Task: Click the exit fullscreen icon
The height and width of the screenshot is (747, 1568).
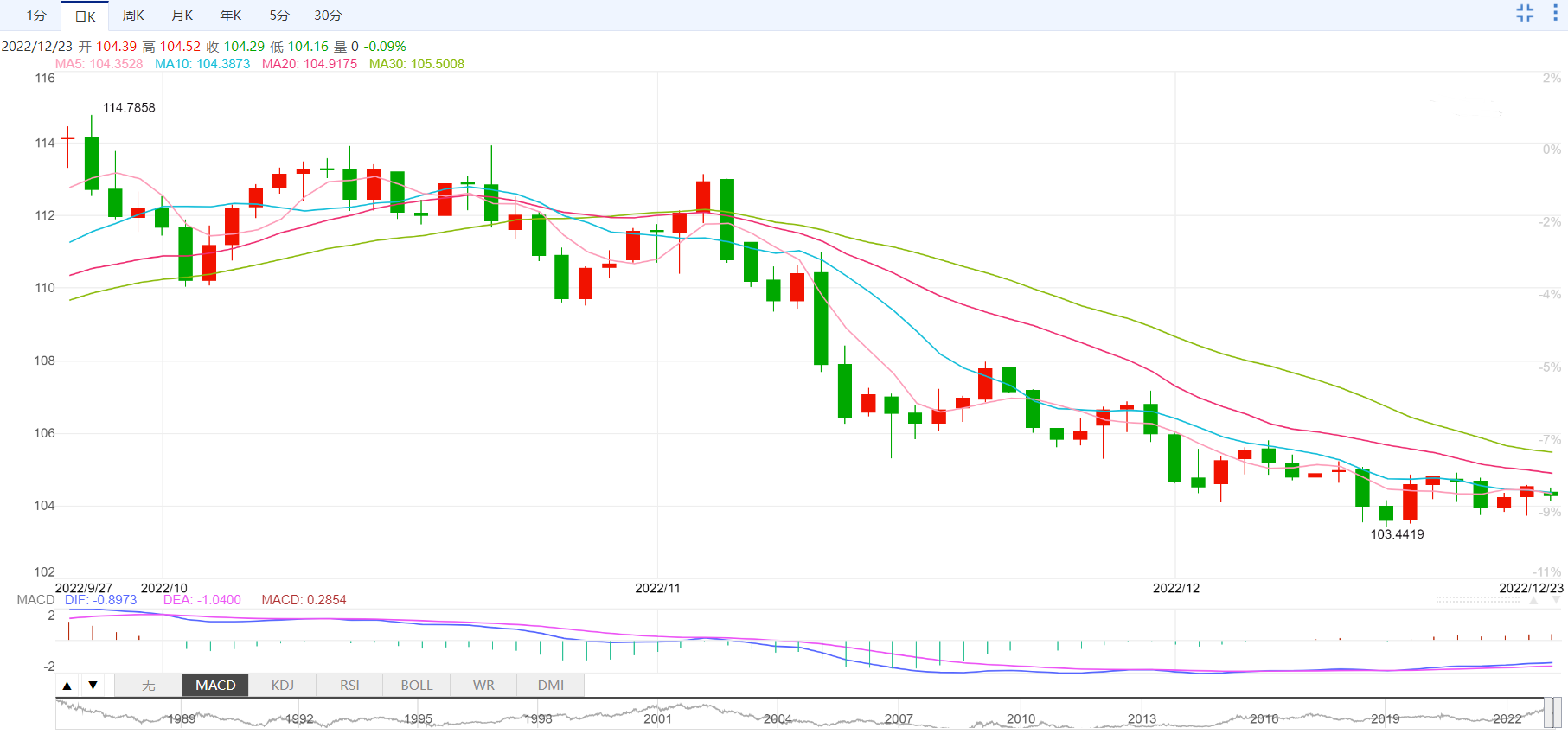Action: tap(1525, 13)
